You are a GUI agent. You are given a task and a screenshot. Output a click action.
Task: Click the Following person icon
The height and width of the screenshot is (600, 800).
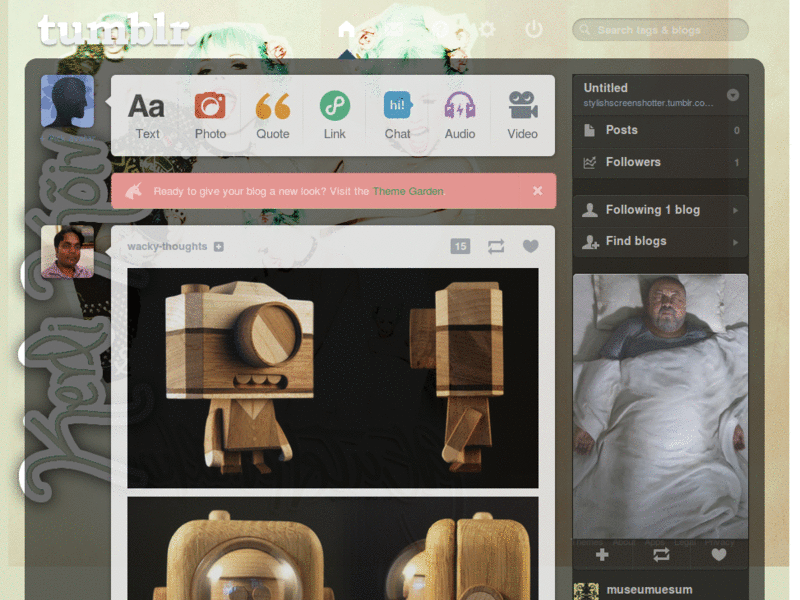pyautogui.click(x=590, y=210)
